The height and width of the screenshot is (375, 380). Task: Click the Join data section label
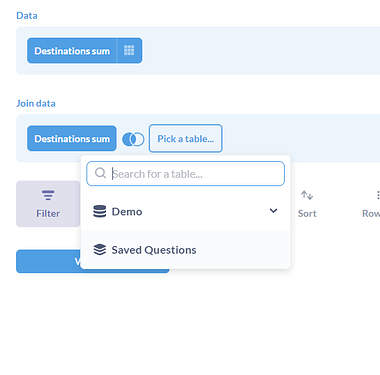tap(36, 103)
